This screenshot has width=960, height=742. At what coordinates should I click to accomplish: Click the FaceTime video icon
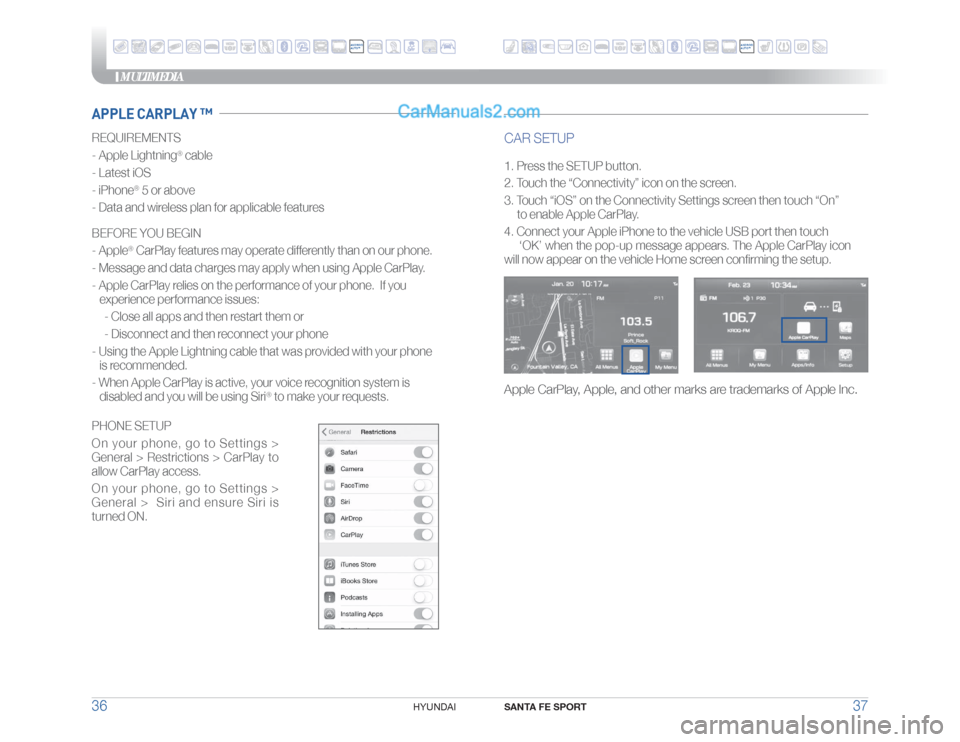point(329,485)
